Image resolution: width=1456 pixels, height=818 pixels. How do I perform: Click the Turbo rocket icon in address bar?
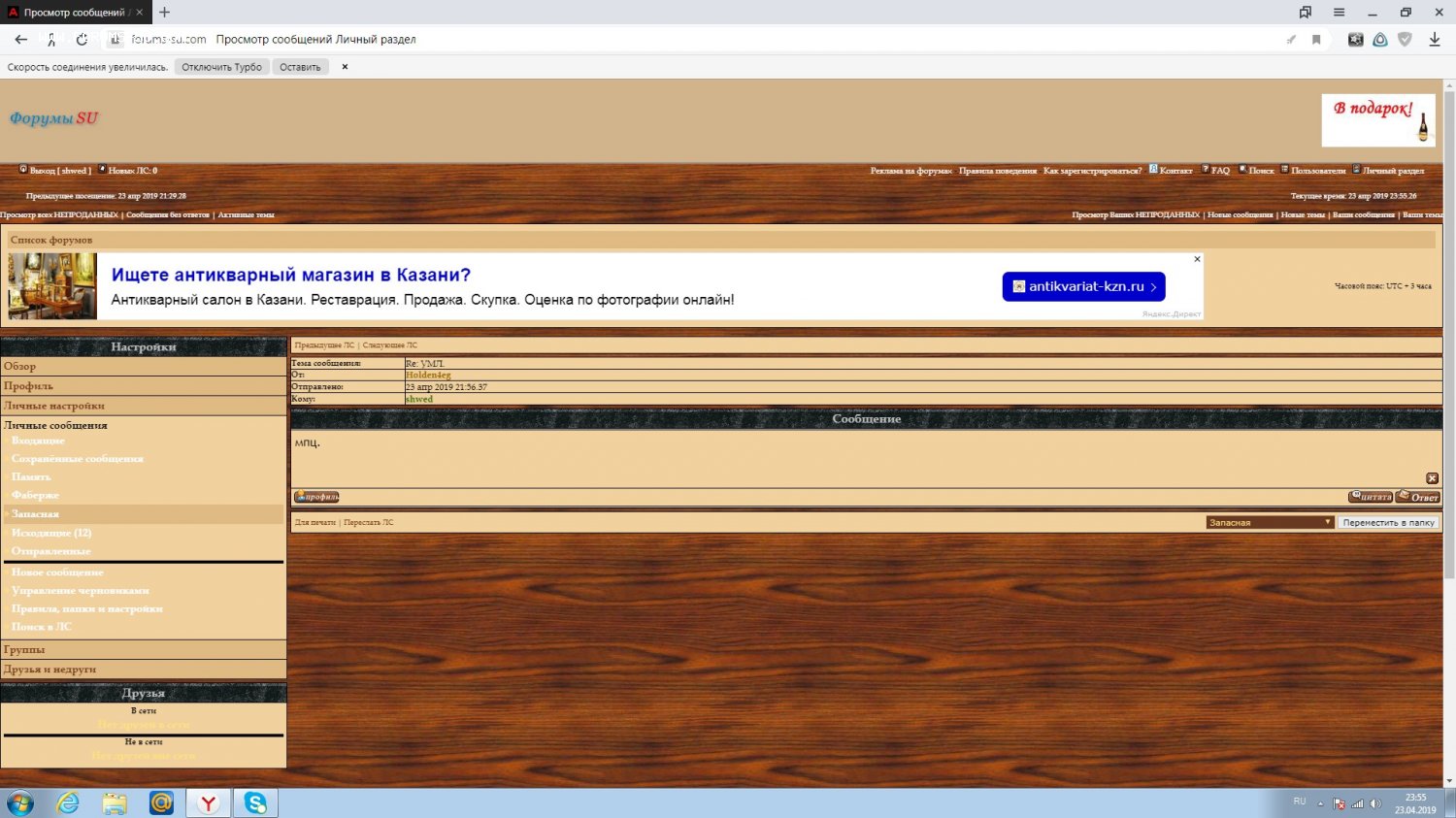coord(1291,40)
